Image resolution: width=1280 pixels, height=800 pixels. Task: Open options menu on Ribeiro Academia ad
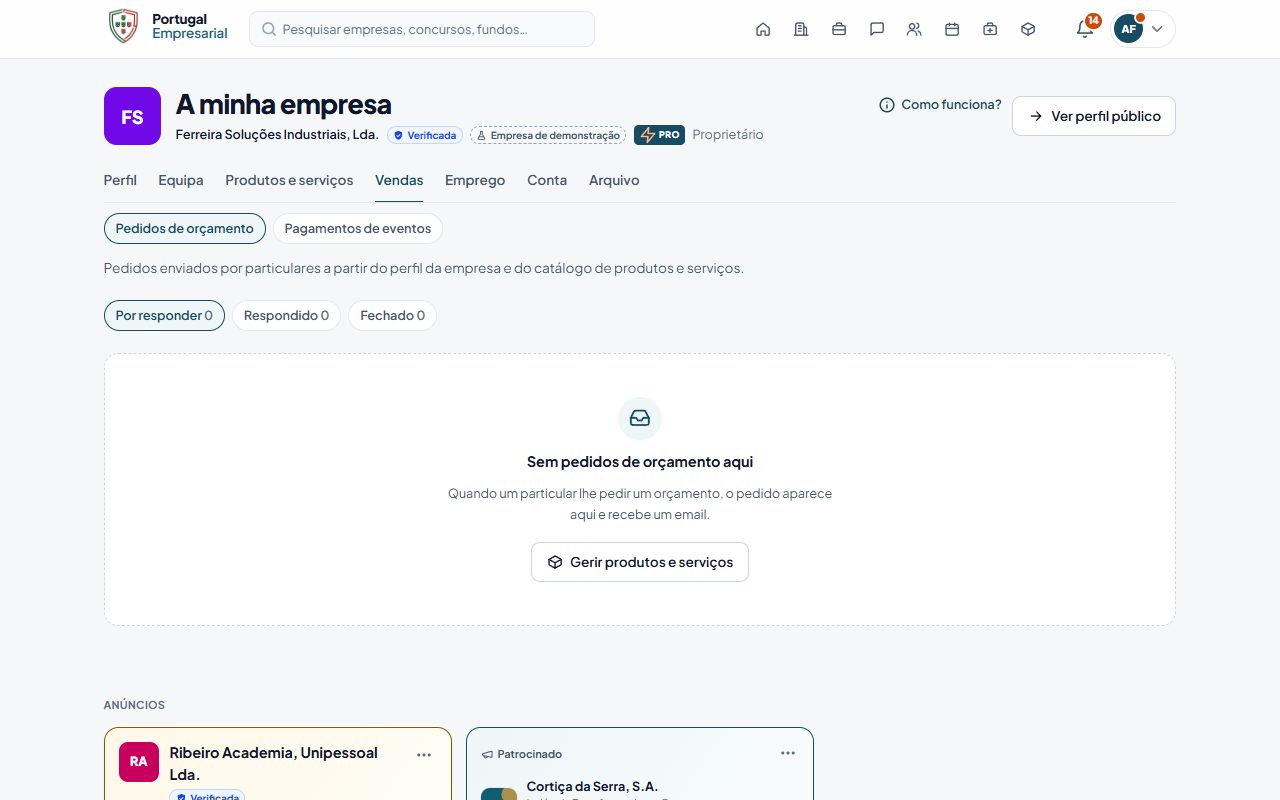[x=424, y=755]
